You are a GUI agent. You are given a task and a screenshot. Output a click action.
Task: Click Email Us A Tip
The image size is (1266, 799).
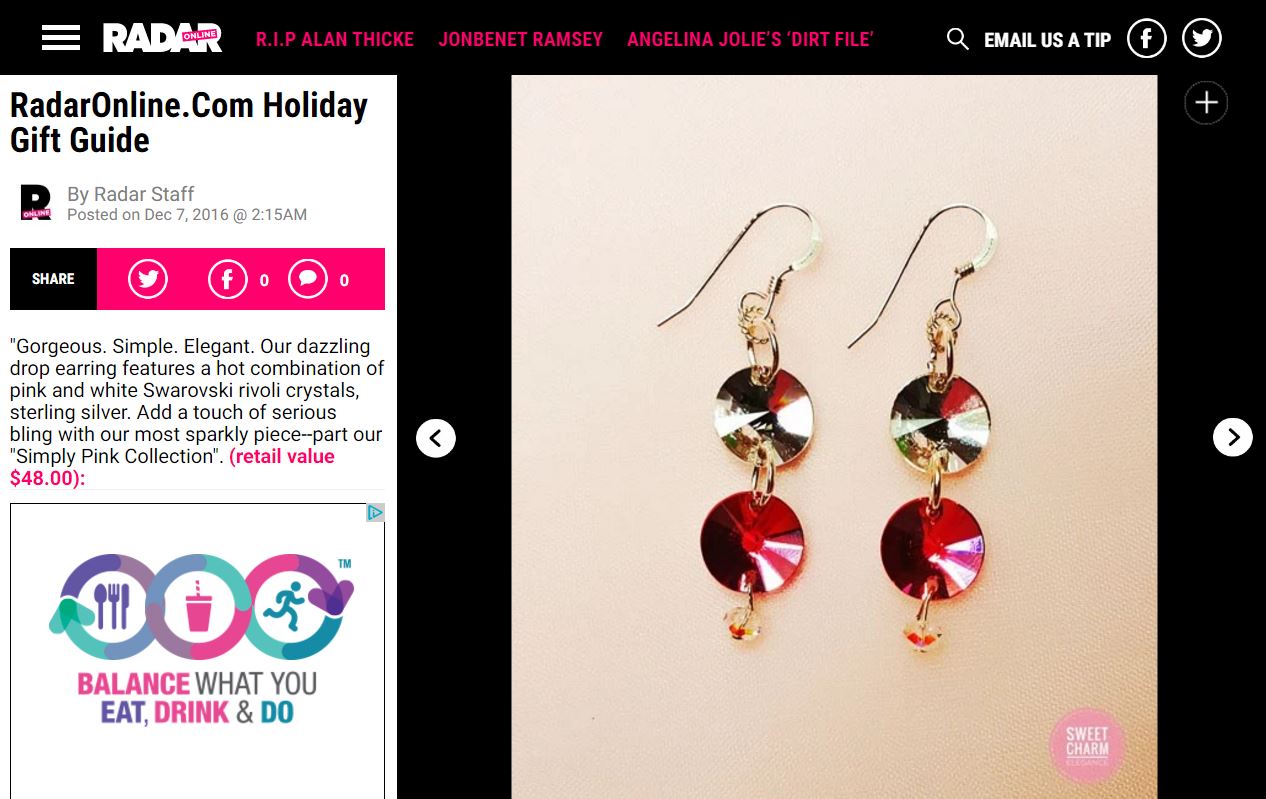point(1047,40)
